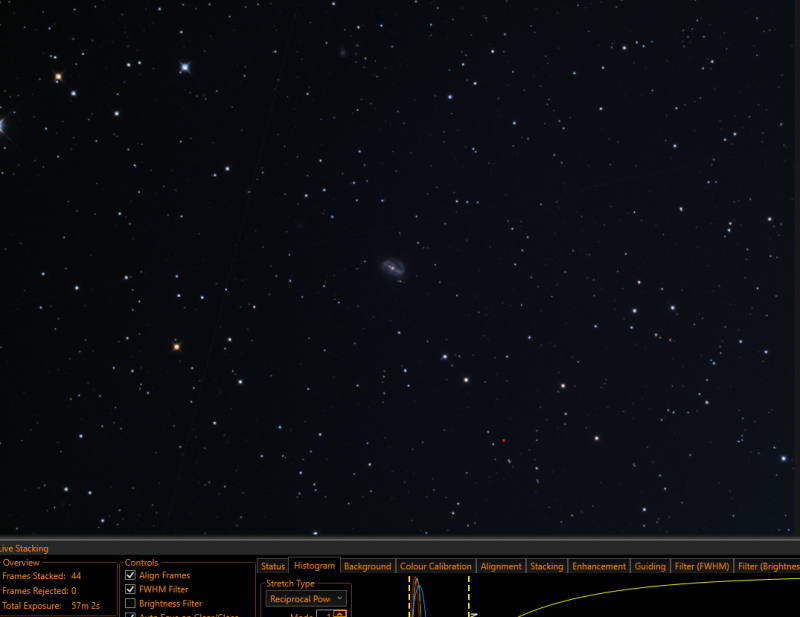
Task: Open the Enhancement tab
Action: point(599,566)
